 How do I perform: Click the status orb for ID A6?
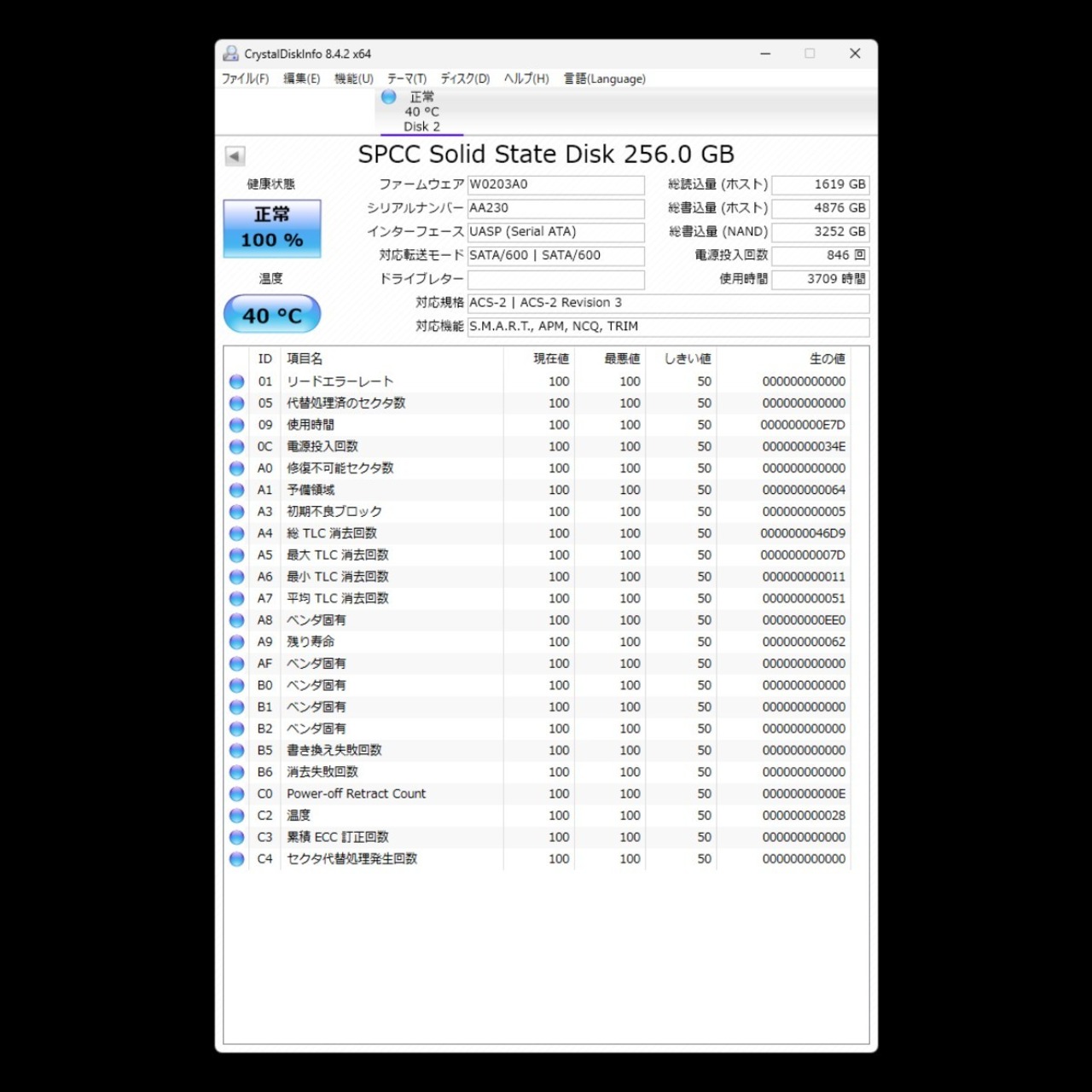[x=237, y=578]
